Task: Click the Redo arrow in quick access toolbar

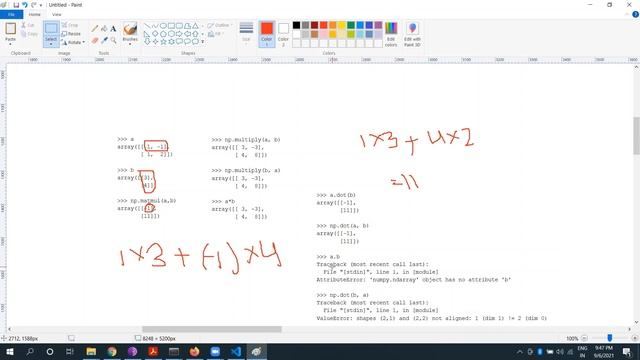Action: [x=33, y=5]
